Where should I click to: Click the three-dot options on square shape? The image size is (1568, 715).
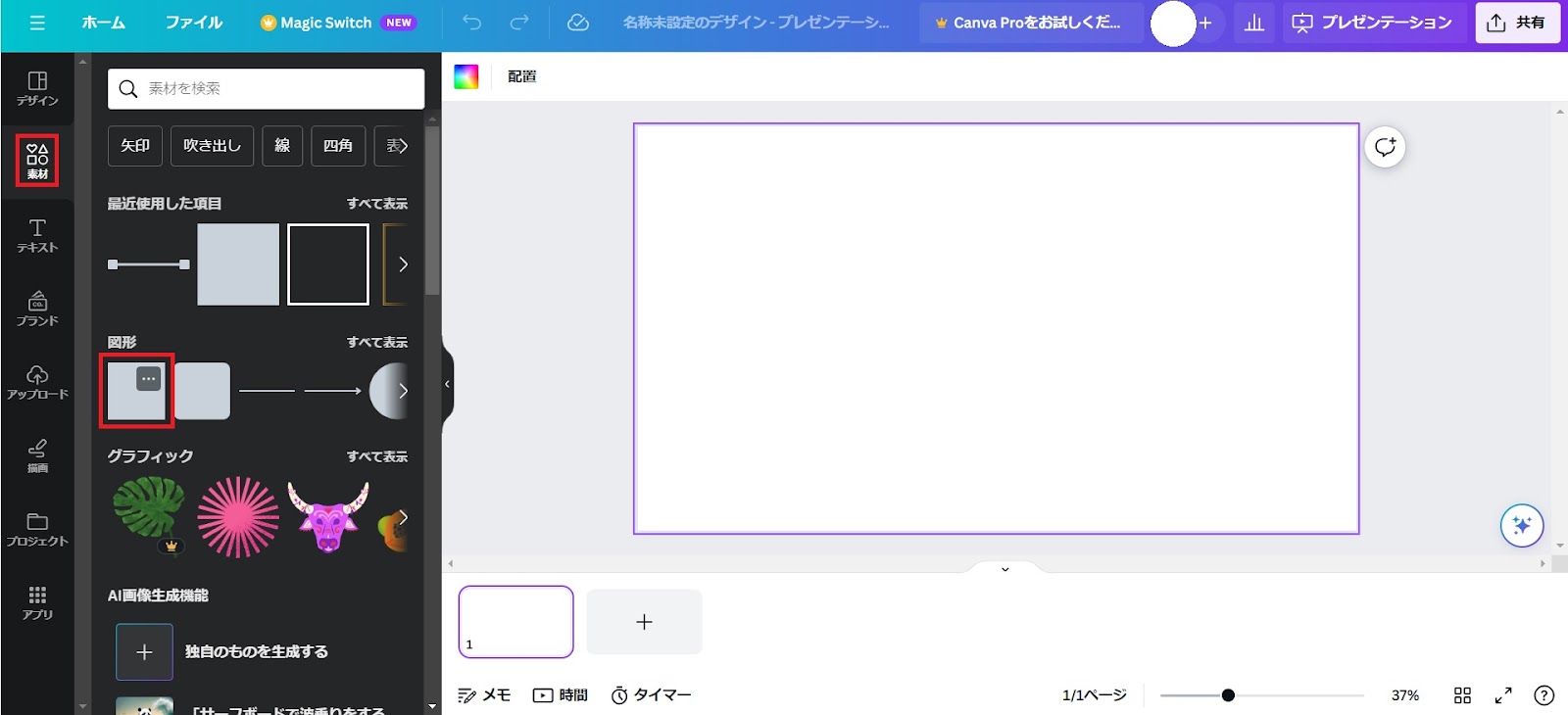(x=148, y=378)
